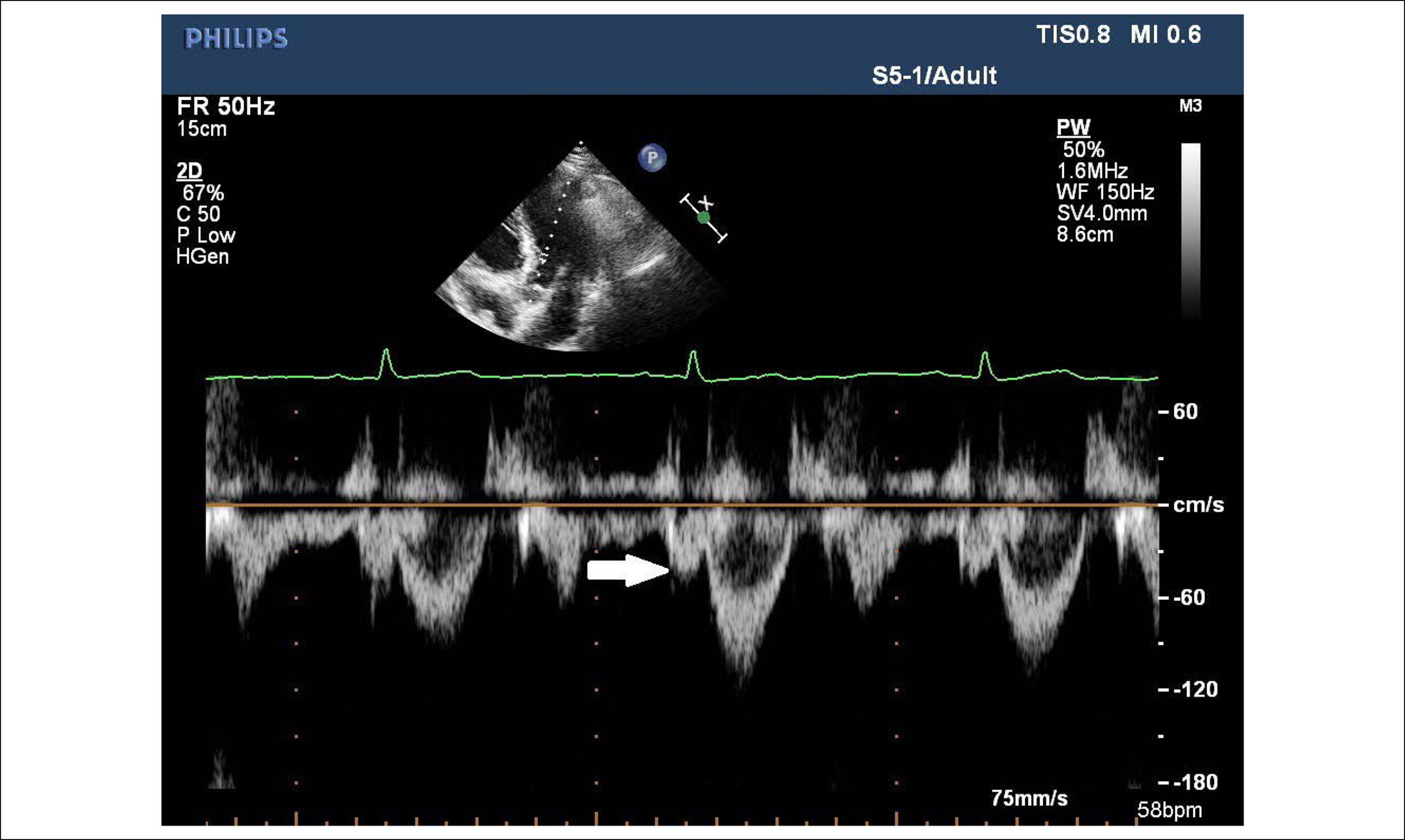This screenshot has width=1405, height=840.
Task: Select the 2D echo sector thumbnail
Action: (580, 246)
